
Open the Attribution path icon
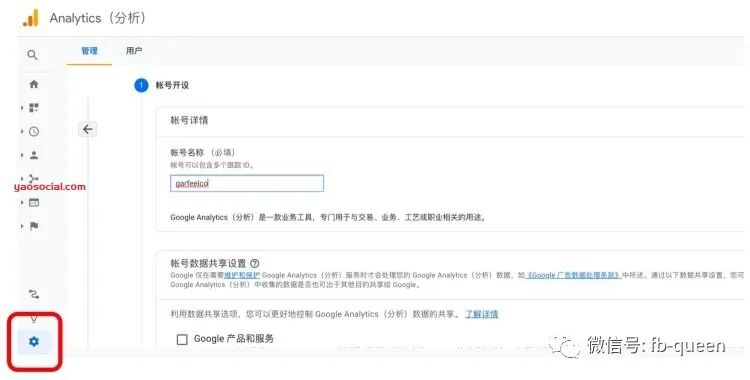(34, 294)
